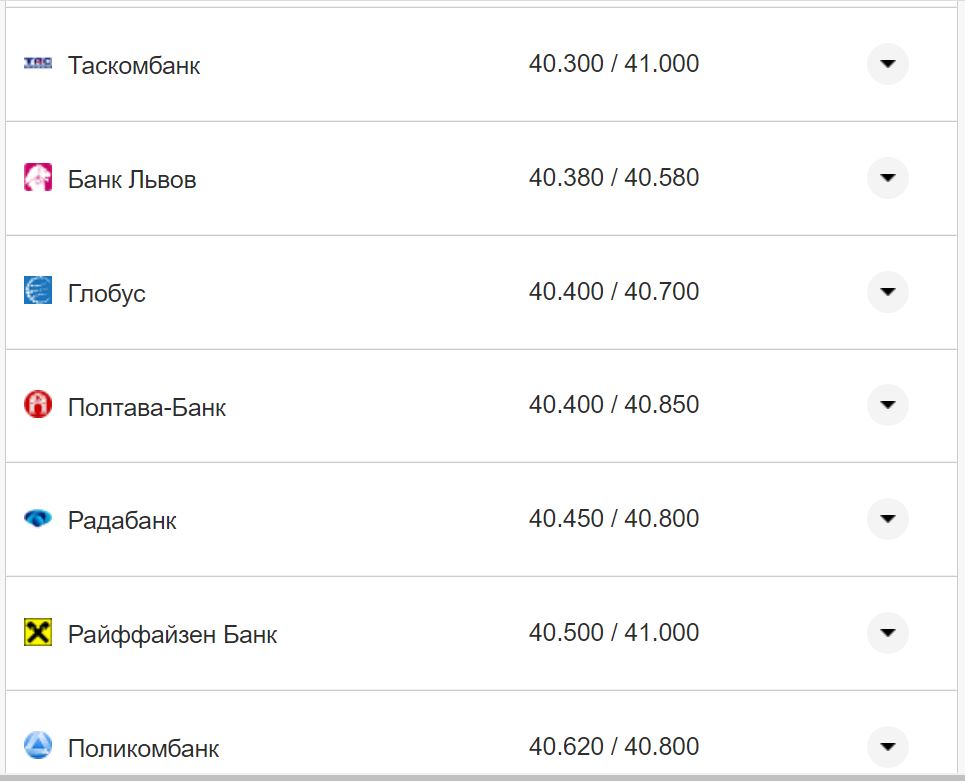Click the red Полтава-Банк logo icon
965x781 pixels.
38,405
